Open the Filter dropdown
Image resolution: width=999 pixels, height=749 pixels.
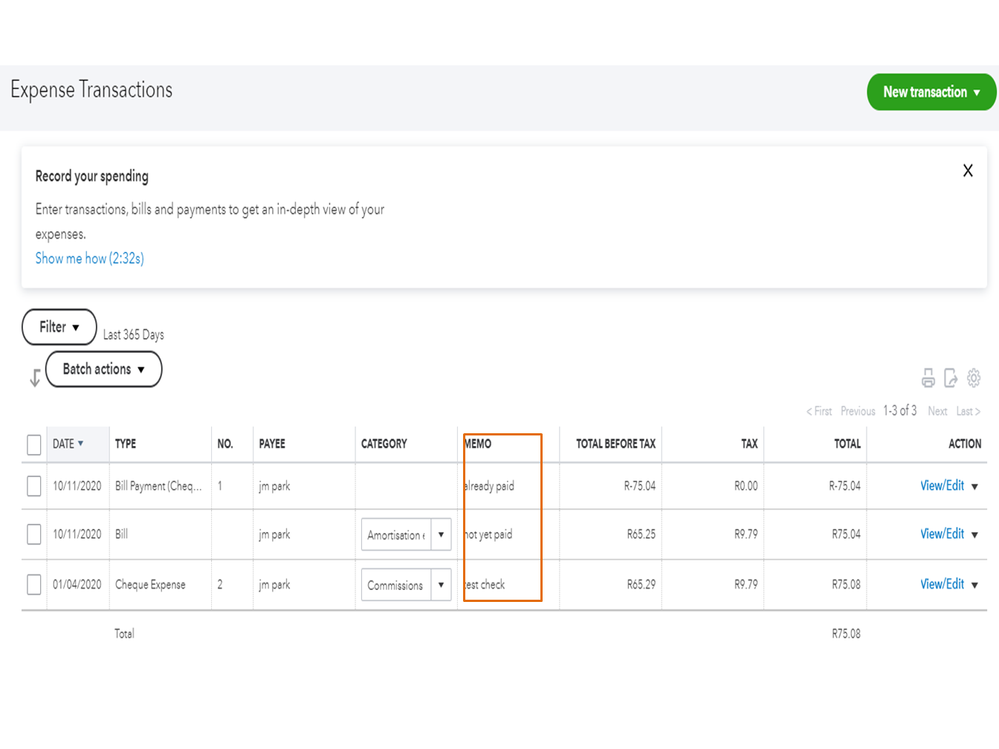coord(59,327)
